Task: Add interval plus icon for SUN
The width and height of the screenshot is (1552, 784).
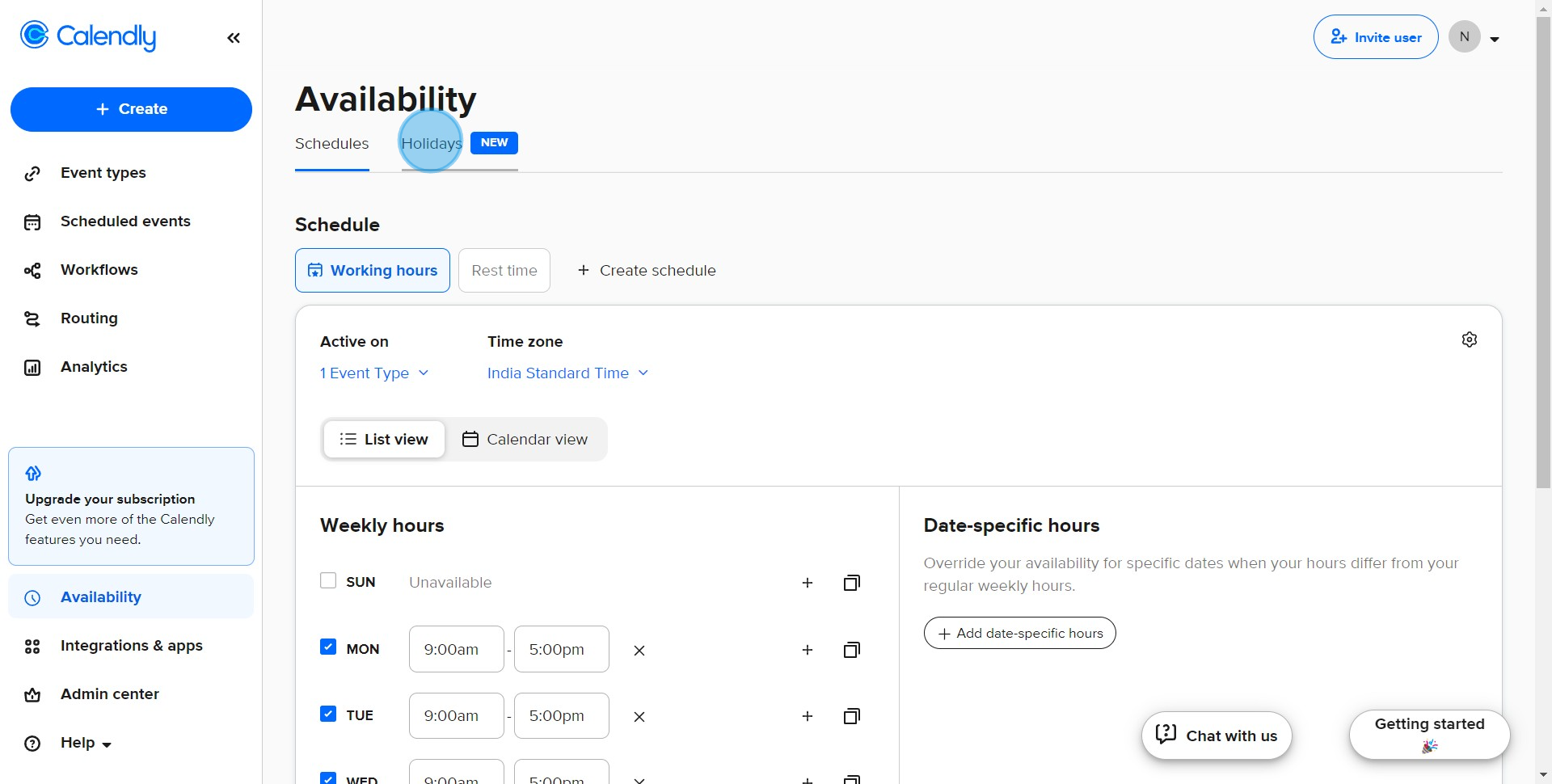Action: coord(807,583)
